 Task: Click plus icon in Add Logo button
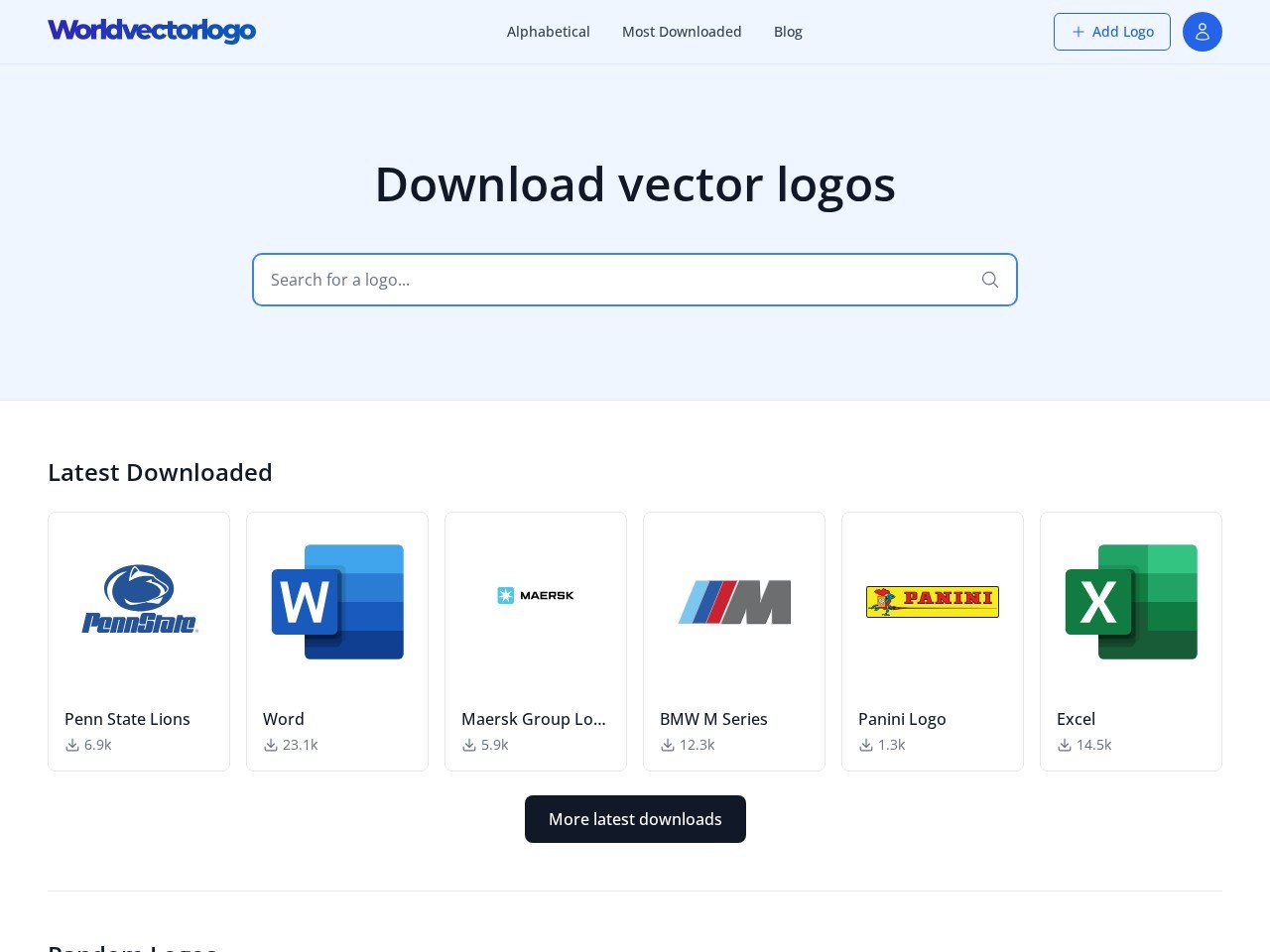(1079, 32)
